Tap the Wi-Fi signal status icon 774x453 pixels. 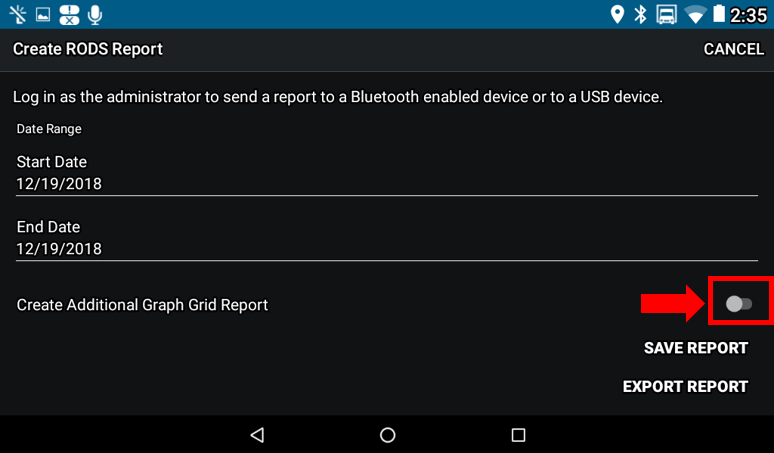[x=696, y=15]
